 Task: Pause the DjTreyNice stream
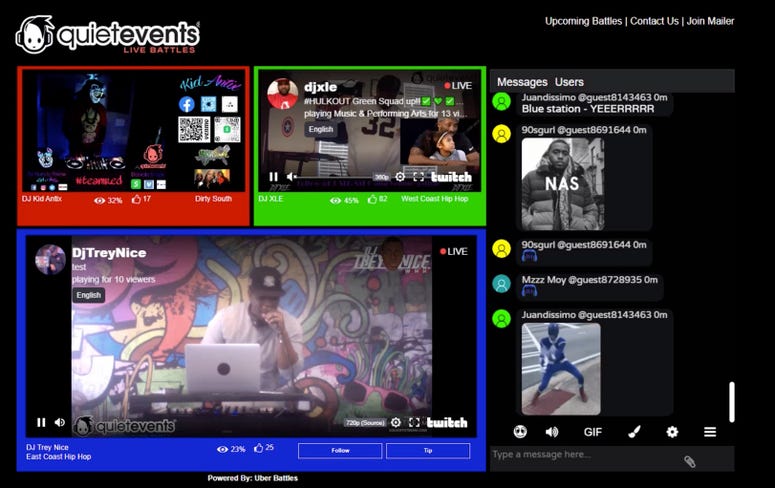(41, 422)
